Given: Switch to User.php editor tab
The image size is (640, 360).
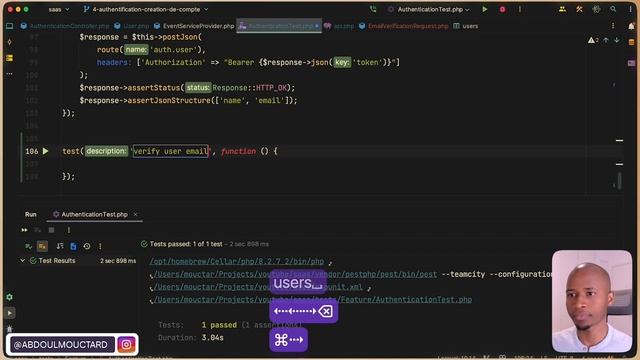Looking at the screenshot, I should [132, 26].
